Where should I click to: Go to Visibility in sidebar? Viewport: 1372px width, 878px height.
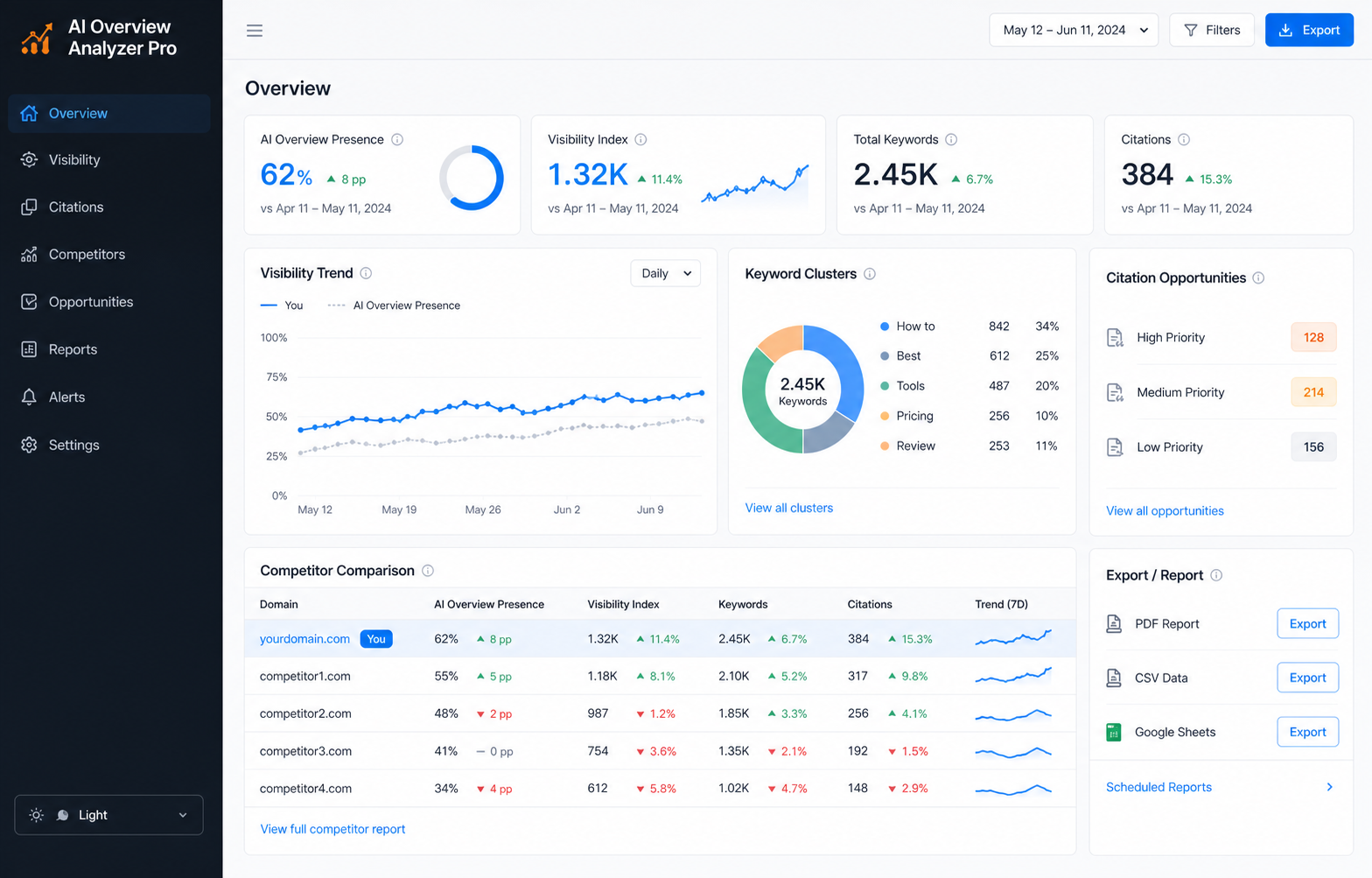pyautogui.click(x=109, y=160)
